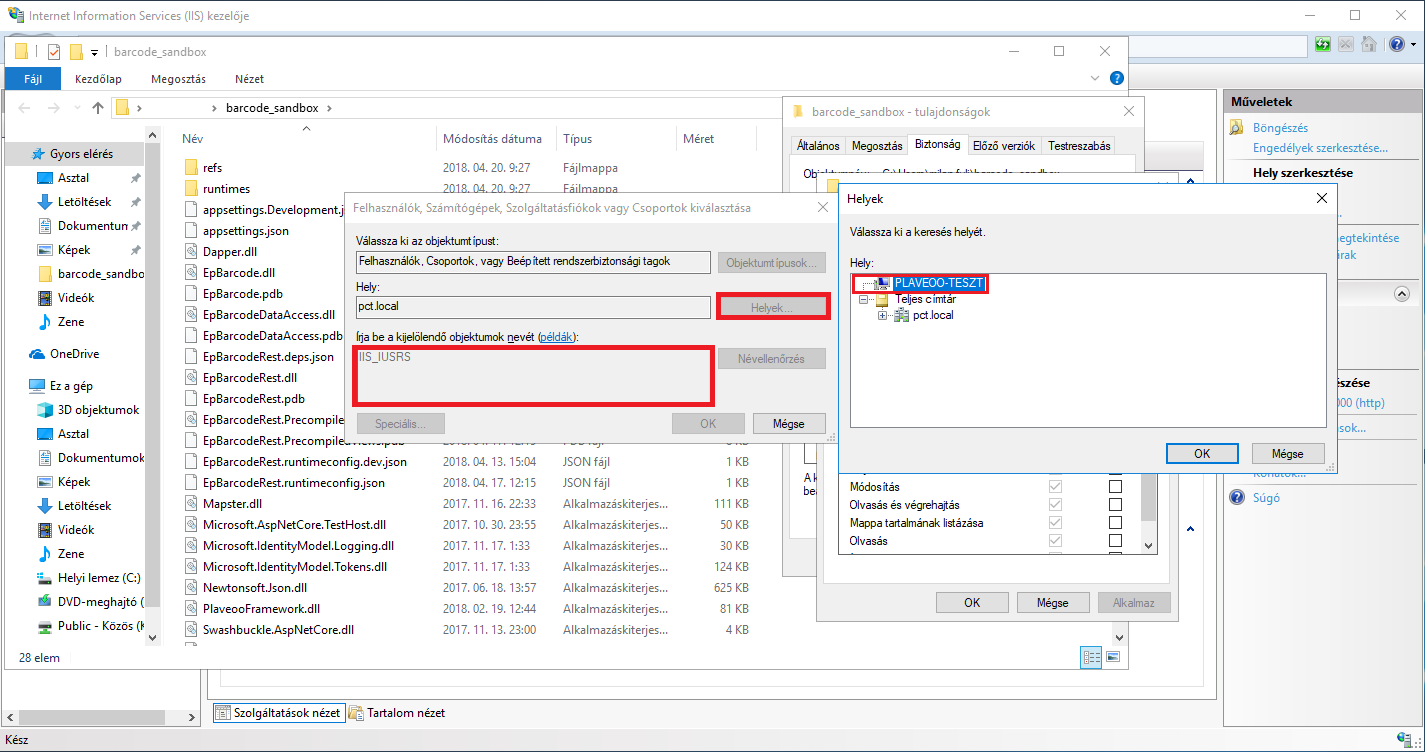The height and width of the screenshot is (752, 1425).
Task: Sort files by Módosítás dátuma column
Action: pos(492,139)
